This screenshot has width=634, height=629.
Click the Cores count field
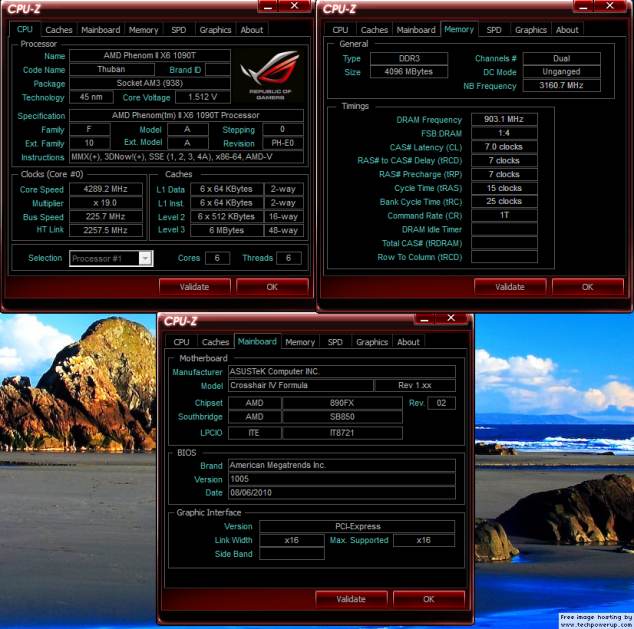coord(218,258)
